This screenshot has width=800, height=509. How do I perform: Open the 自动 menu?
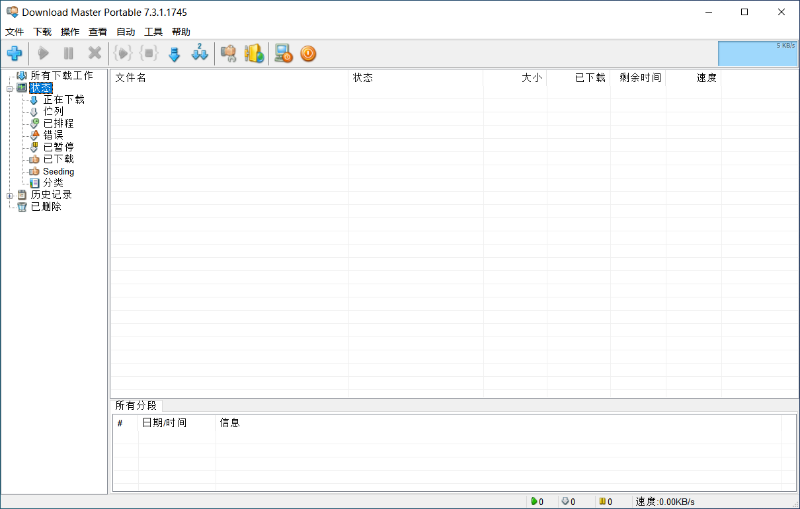(x=126, y=32)
